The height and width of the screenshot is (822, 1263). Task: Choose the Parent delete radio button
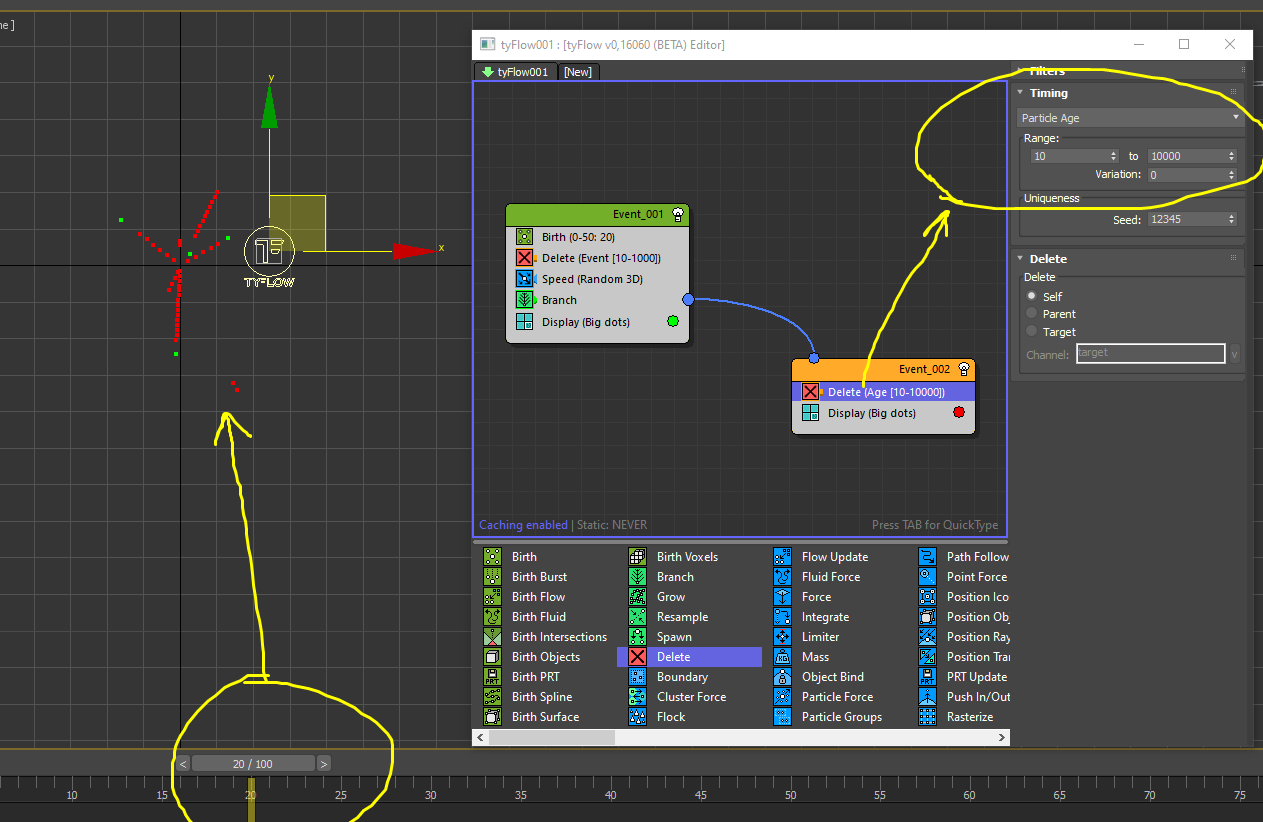[x=1032, y=314]
